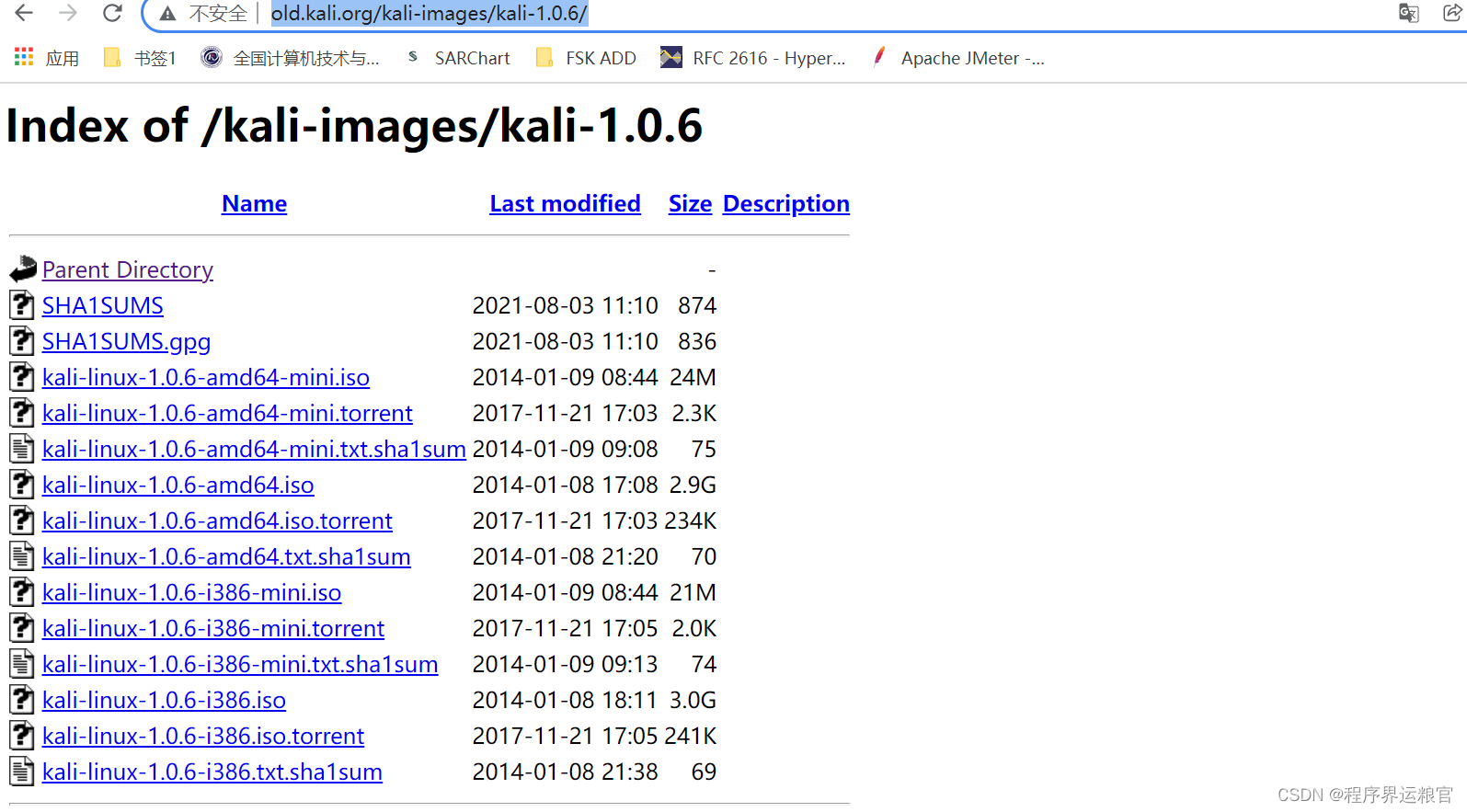Sort the listing by Last modified
Screen dimensions: 1467x812
pyautogui.click(x=565, y=203)
